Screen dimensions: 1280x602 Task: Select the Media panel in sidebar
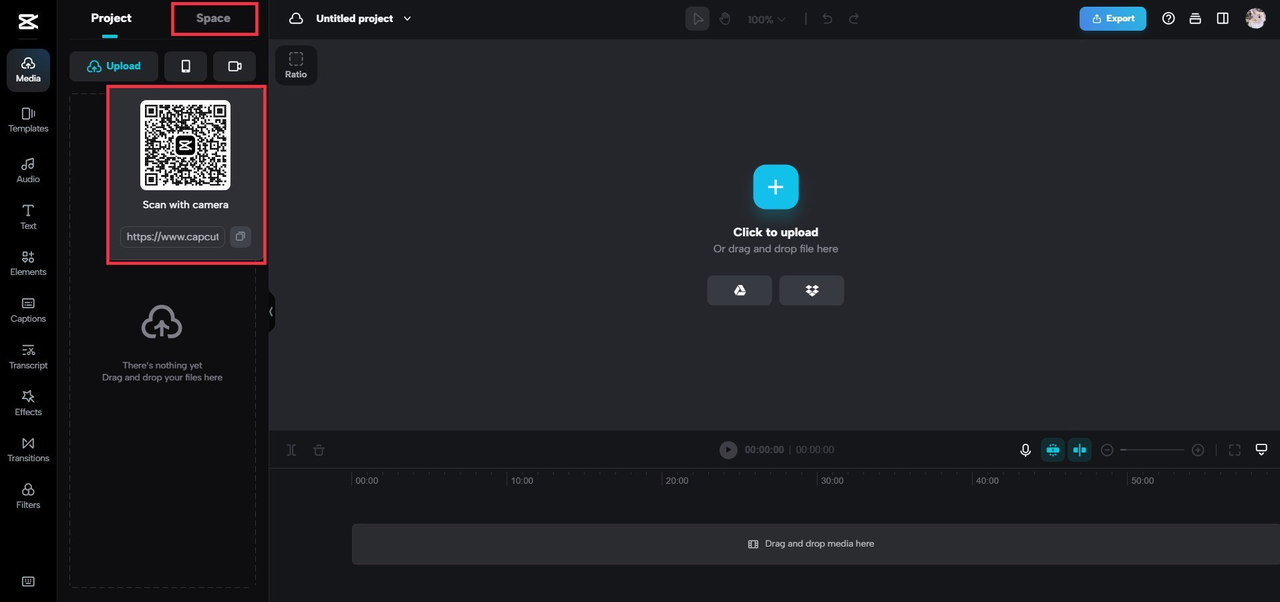pos(28,69)
